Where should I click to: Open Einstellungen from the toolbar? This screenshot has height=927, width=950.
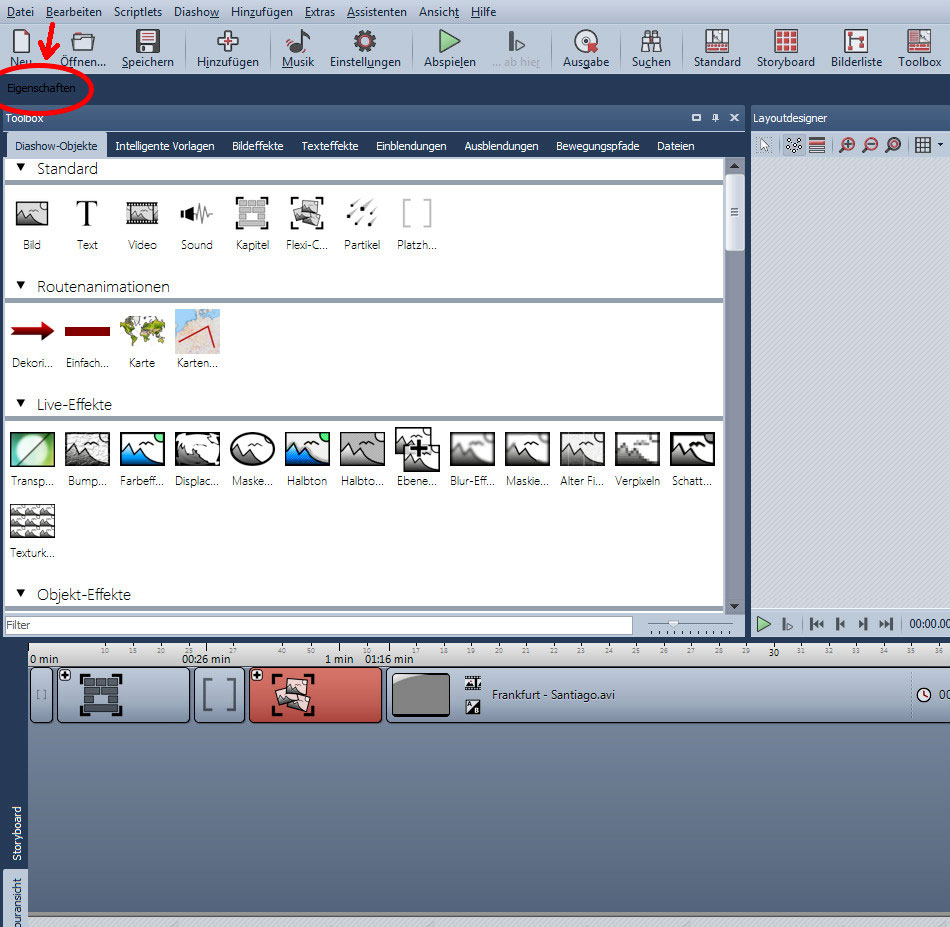(x=365, y=48)
